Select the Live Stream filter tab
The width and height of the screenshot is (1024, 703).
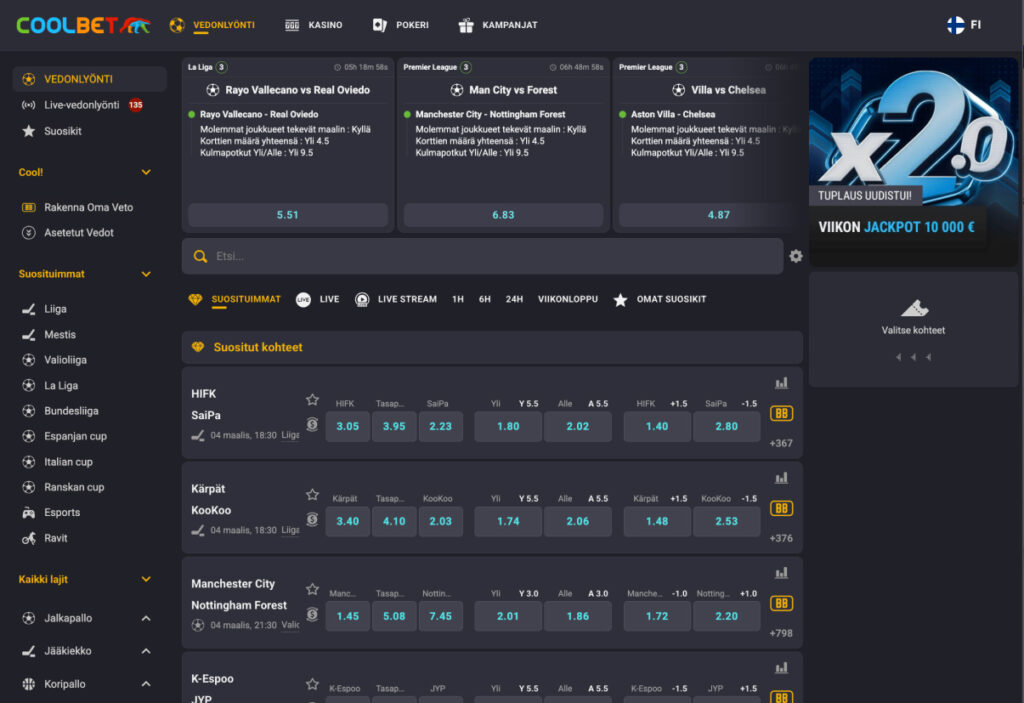click(396, 299)
